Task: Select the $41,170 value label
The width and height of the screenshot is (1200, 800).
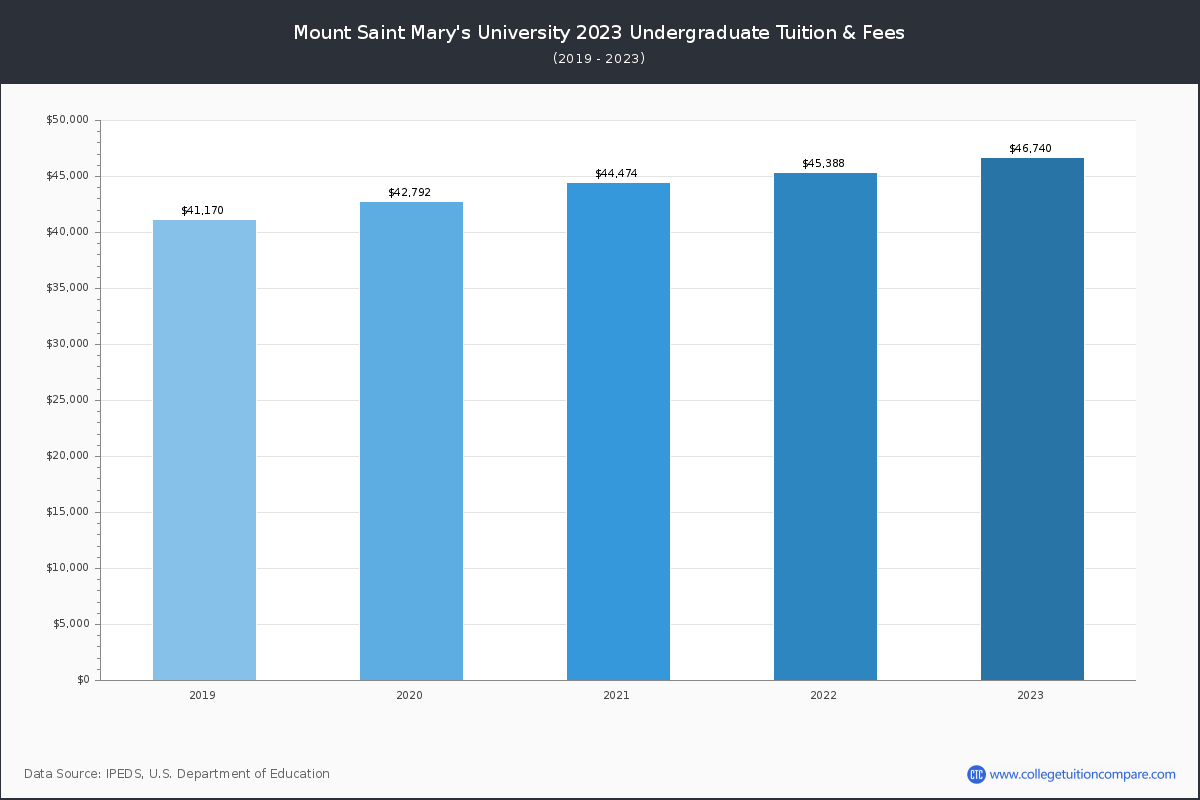Action: point(203,211)
